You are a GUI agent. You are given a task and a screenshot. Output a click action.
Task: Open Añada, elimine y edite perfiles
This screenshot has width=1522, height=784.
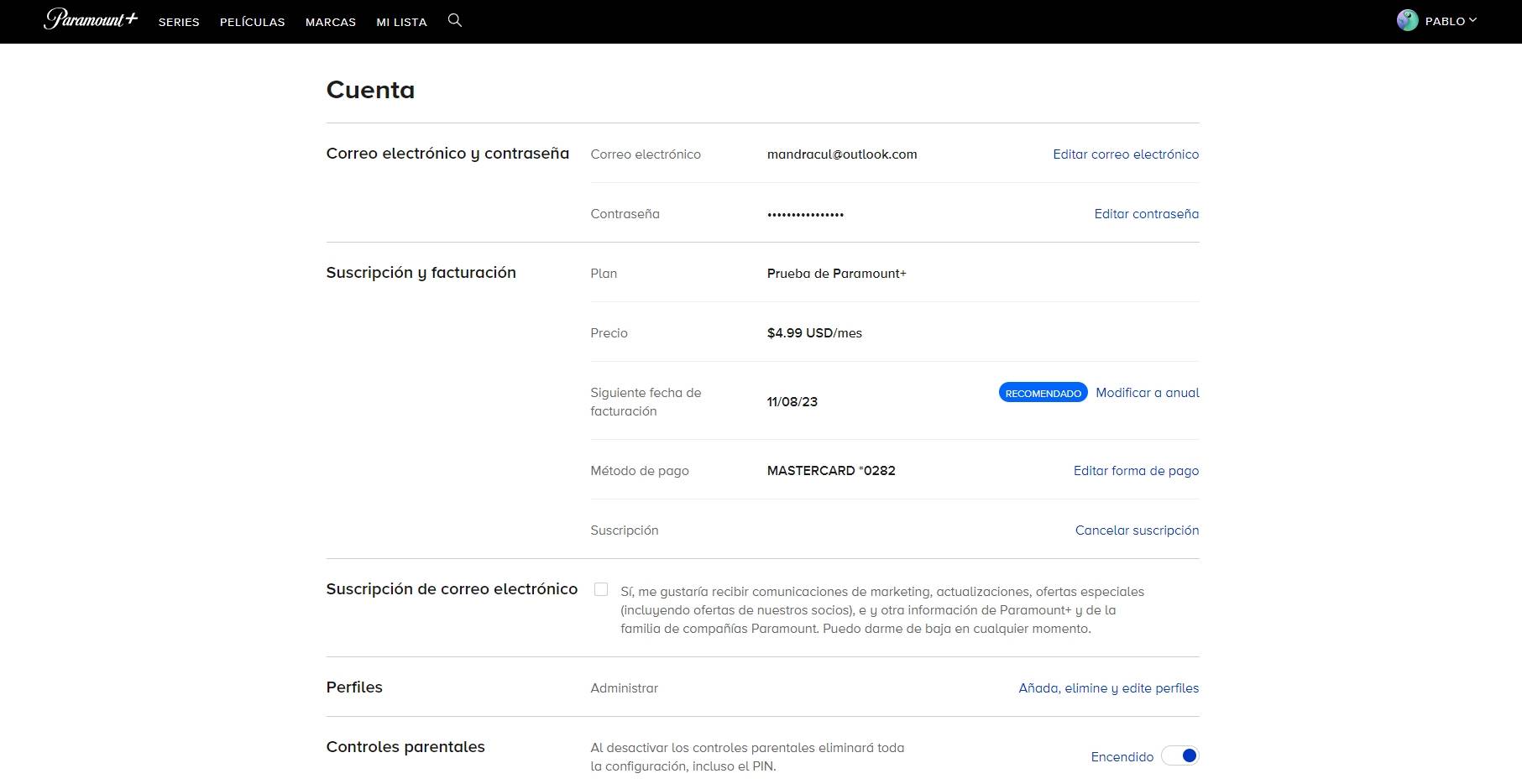click(x=1108, y=688)
